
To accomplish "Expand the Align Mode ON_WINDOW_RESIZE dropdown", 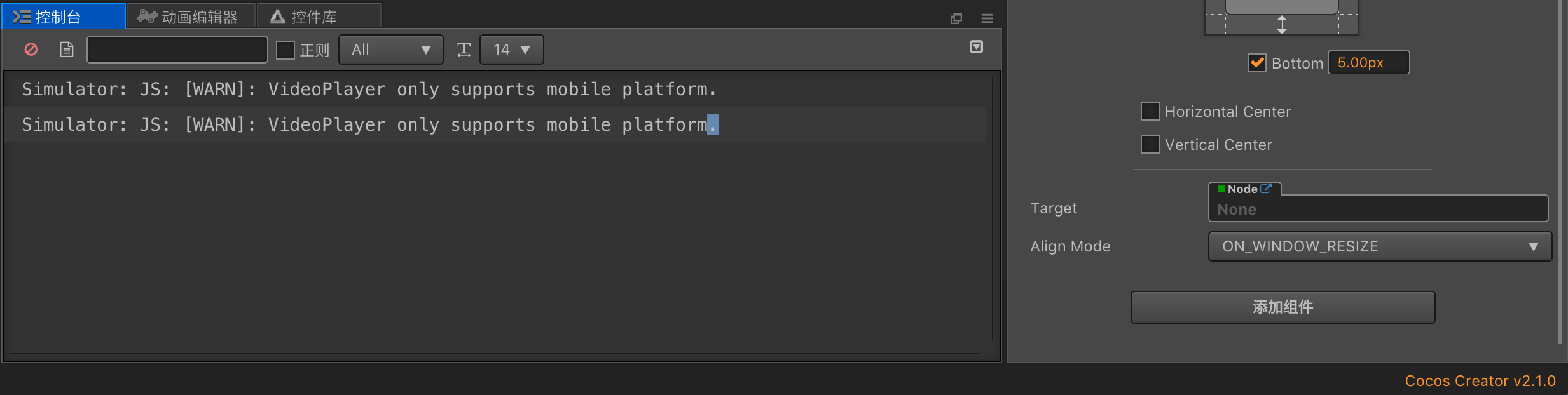I will pyautogui.click(x=1379, y=246).
